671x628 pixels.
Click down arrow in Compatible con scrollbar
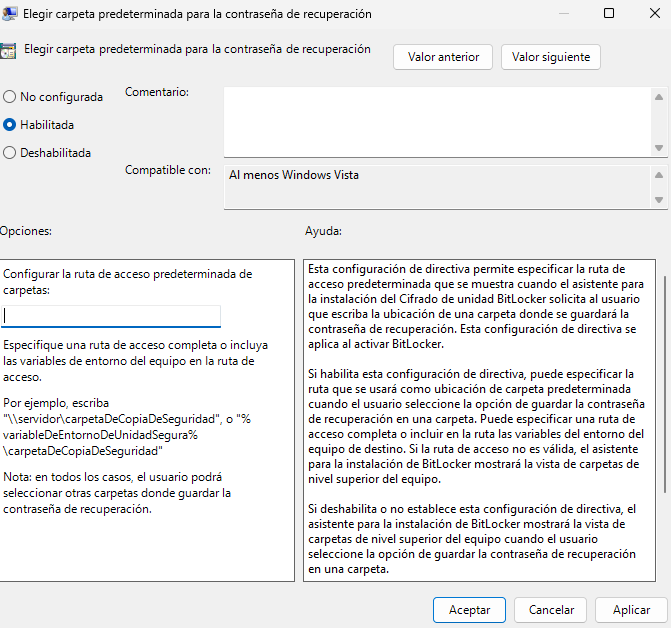pyautogui.click(x=658, y=198)
